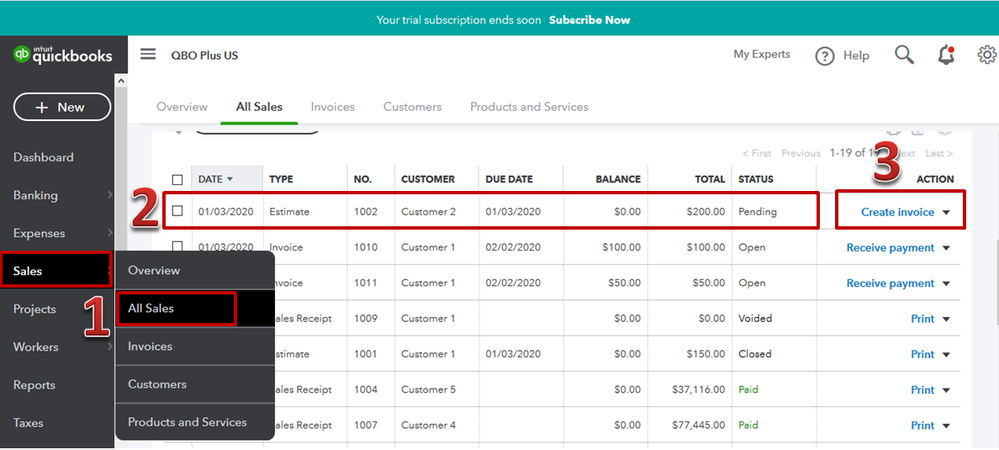
Task: Expand action dropdown for receipt 1009
Action: (x=946, y=319)
